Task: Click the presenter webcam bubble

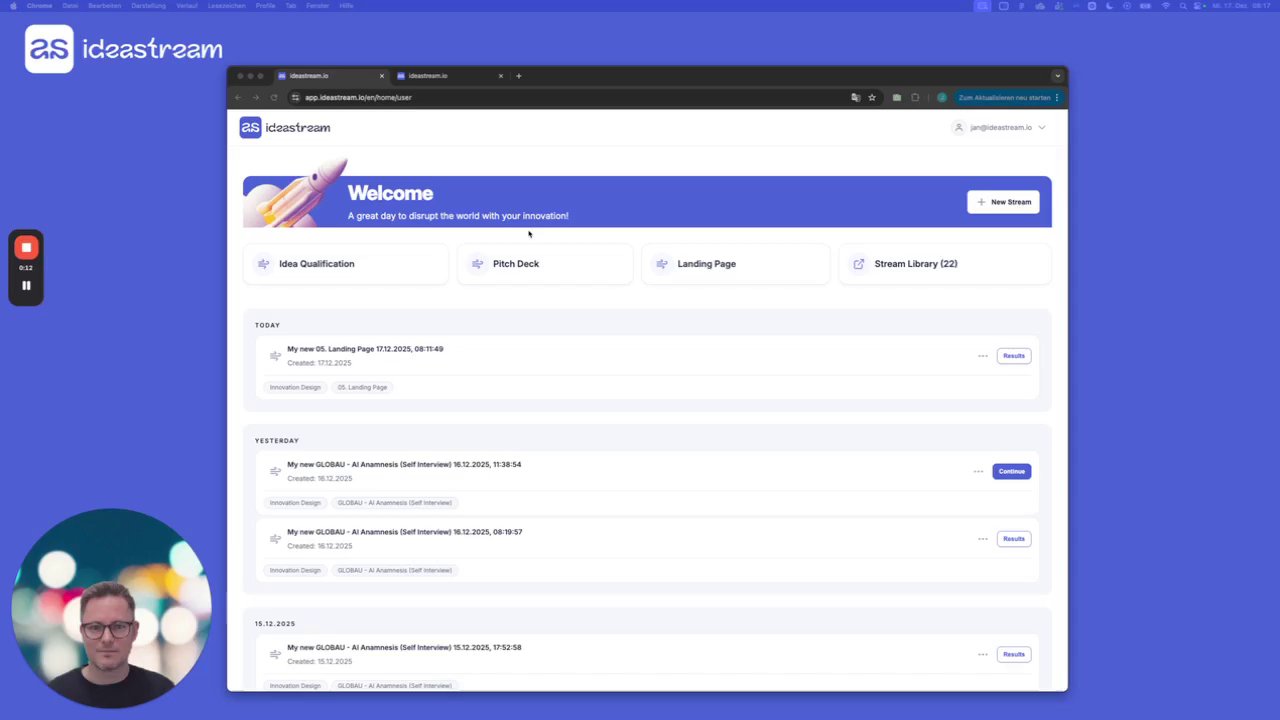Action: pyautogui.click(x=111, y=608)
